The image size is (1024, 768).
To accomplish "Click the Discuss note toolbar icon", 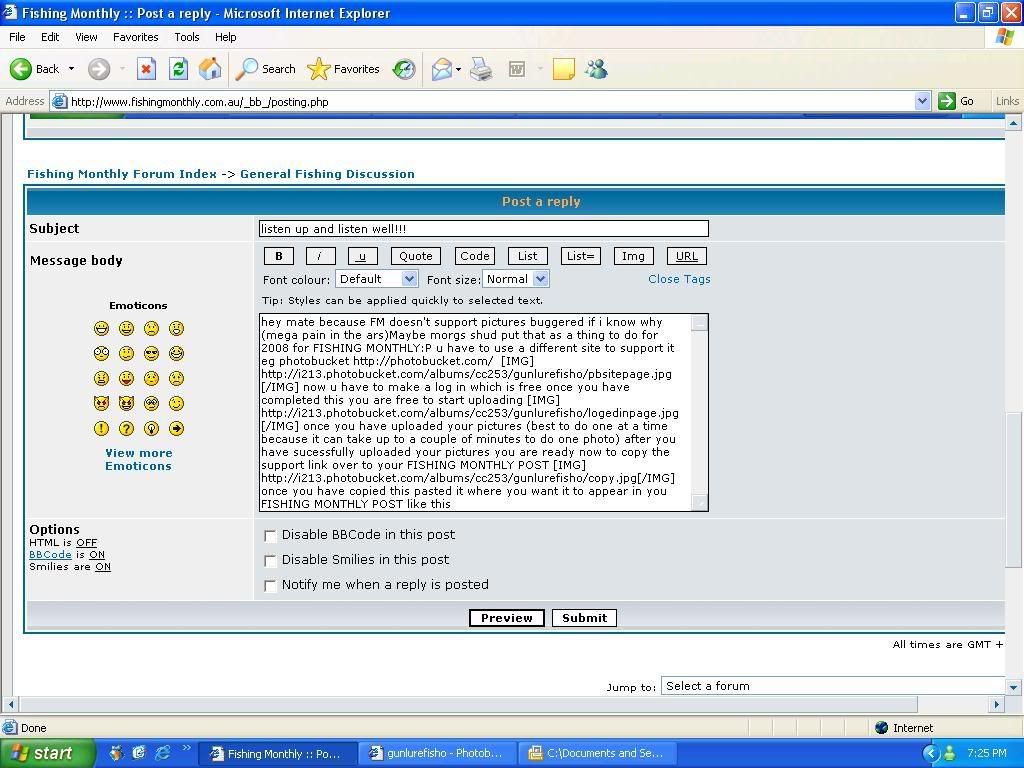I will tap(564, 69).
